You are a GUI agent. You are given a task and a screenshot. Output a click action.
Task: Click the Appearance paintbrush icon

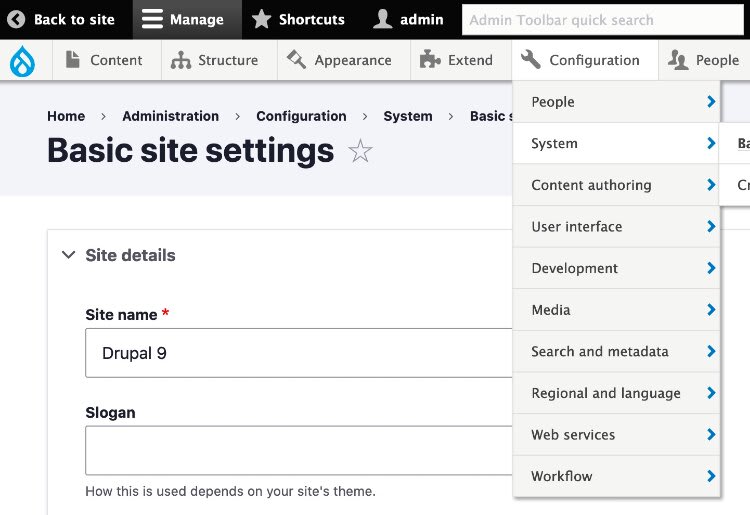click(297, 60)
